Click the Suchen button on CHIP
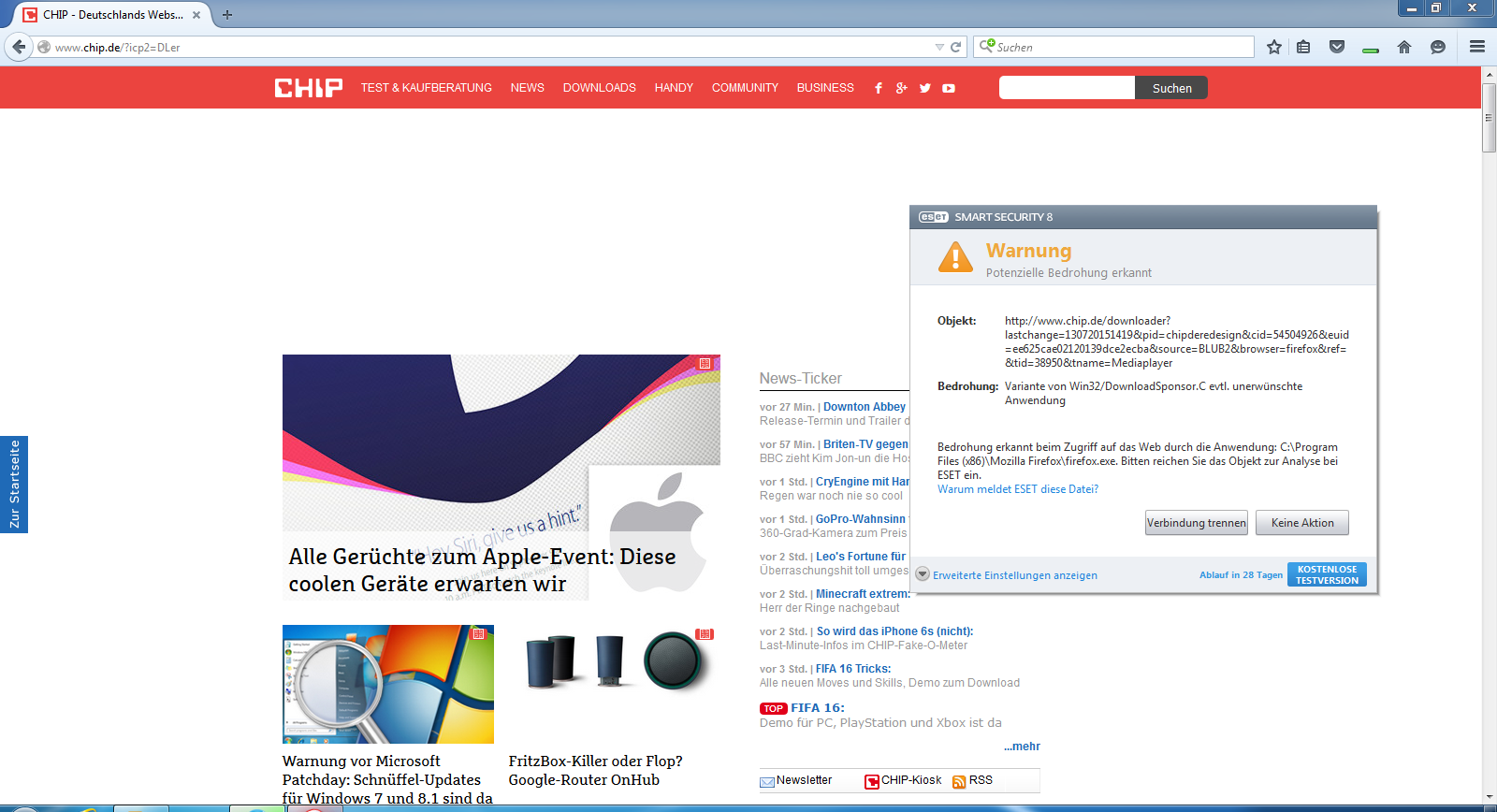 [1171, 88]
